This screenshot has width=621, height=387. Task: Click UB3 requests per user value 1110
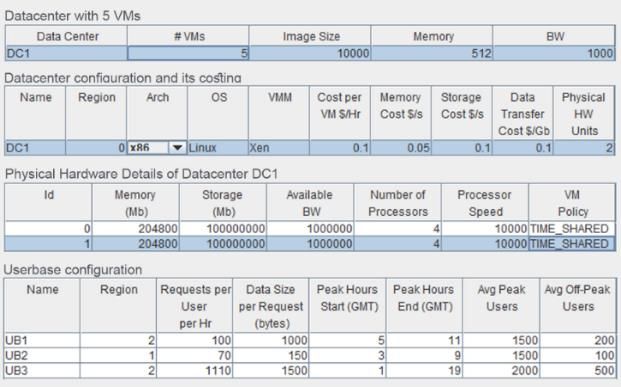(195, 370)
